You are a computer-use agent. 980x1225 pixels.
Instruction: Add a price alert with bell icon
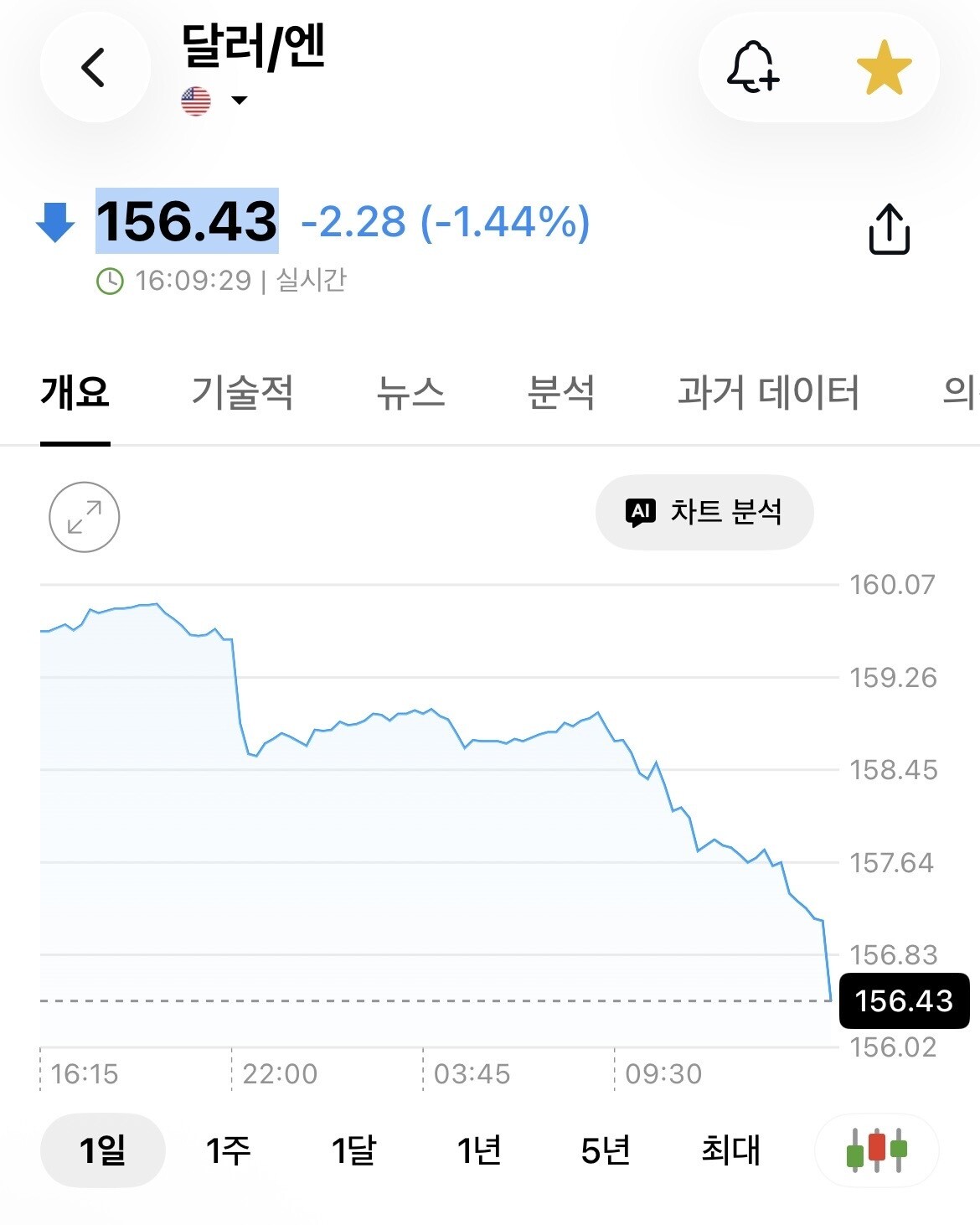[x=752, y=67]
